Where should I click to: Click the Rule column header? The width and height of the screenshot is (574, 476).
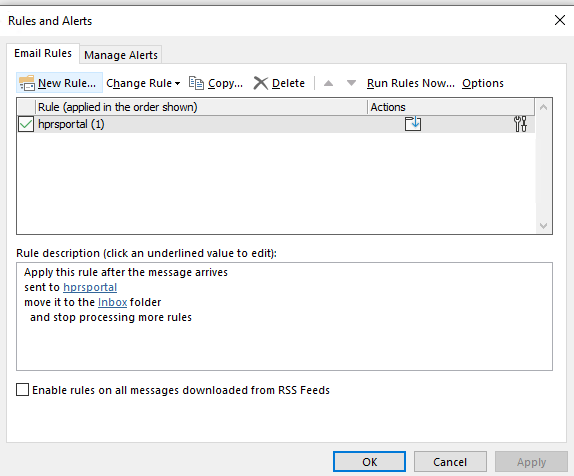(201, 107)
